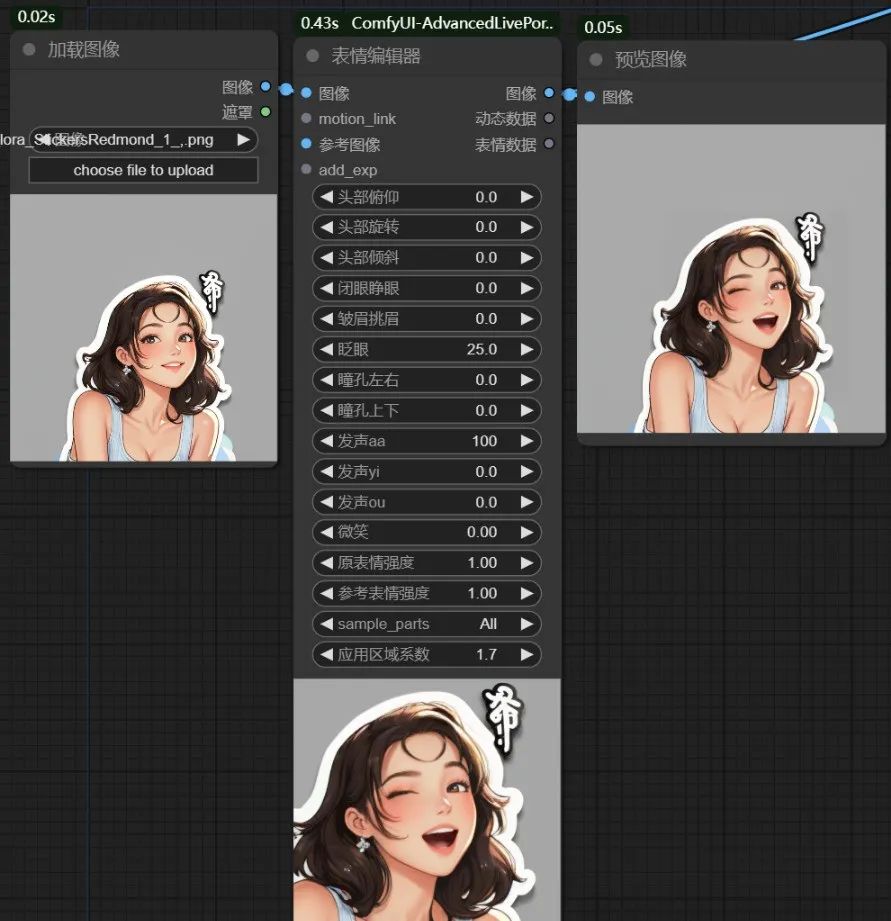This screenshot has height=921, width=891.
Task: Click the 遮罩 output port of 加载图像
Action: [265, 112]
